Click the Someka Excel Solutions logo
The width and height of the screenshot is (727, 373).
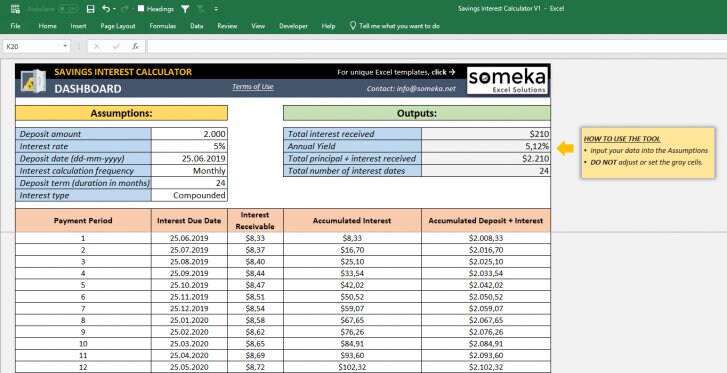coord(507,81)
